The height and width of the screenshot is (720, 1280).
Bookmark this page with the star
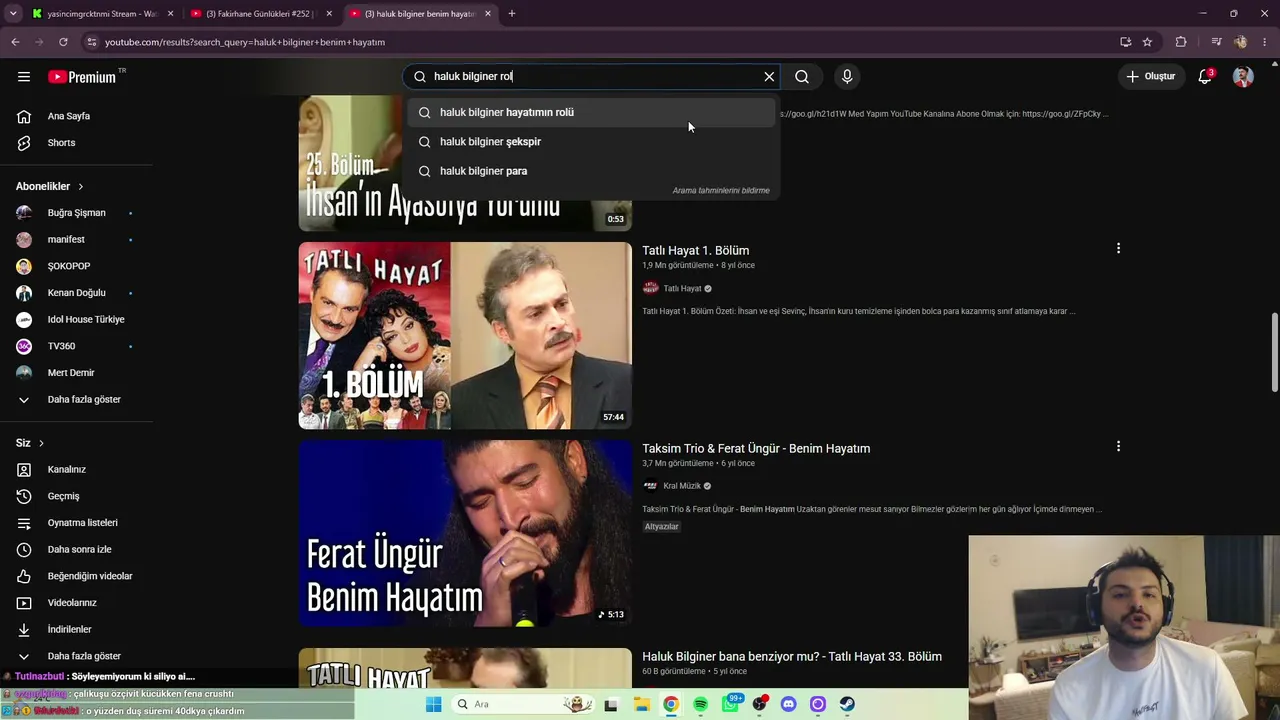1147,42
